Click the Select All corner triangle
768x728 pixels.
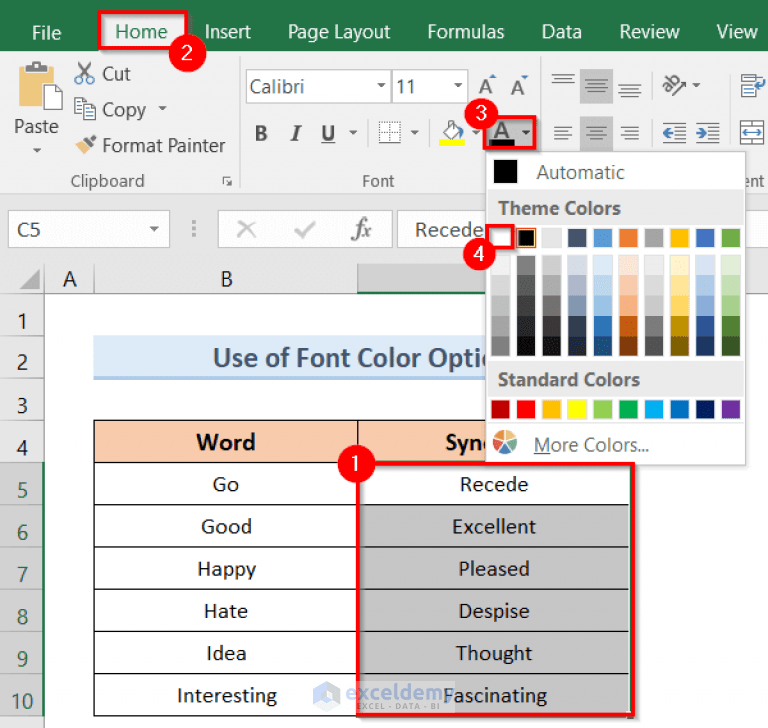tap(29, 280)
